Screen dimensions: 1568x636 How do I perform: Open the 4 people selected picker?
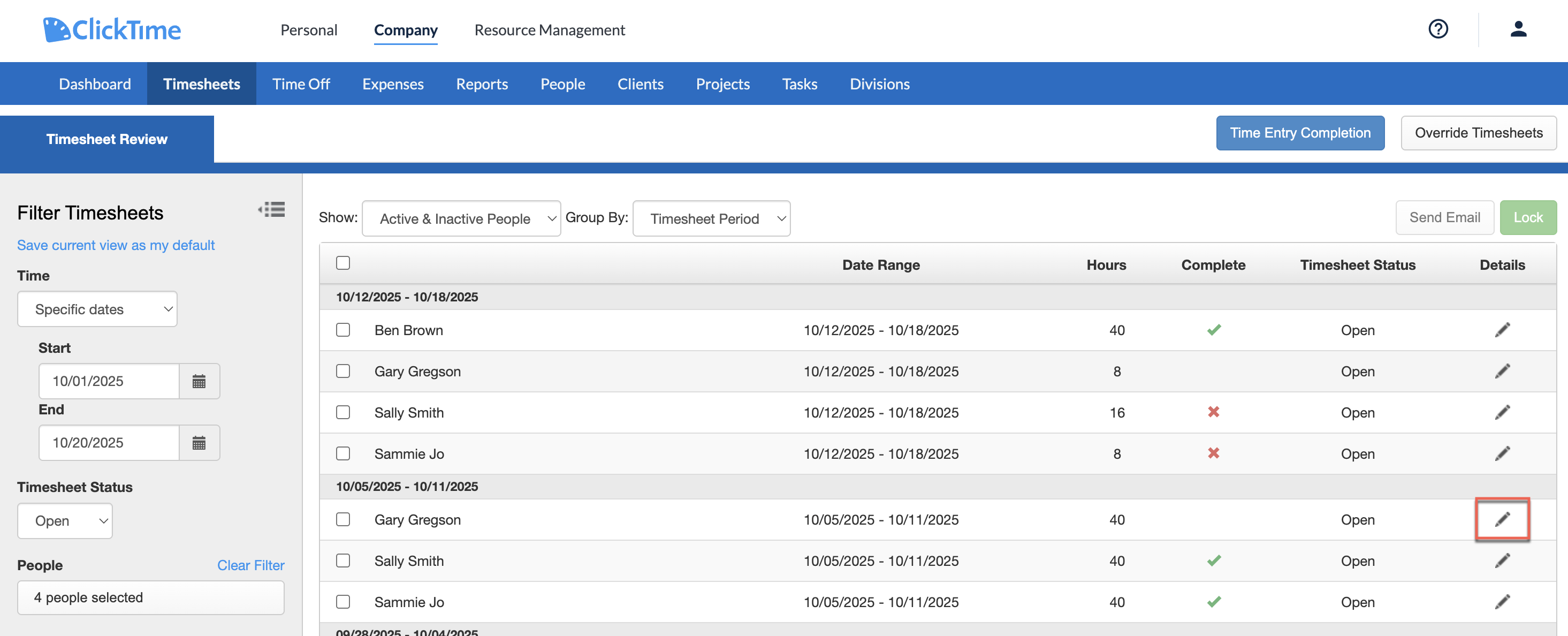coord(151,597)
